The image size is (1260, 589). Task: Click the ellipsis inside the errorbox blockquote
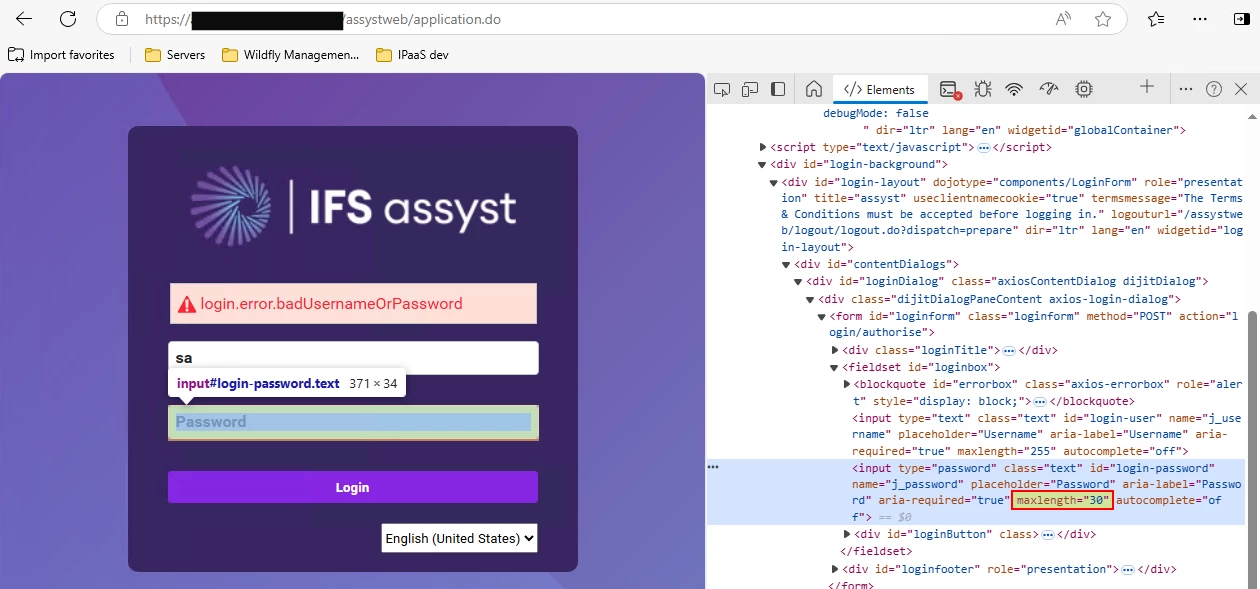coord(1040,401)
